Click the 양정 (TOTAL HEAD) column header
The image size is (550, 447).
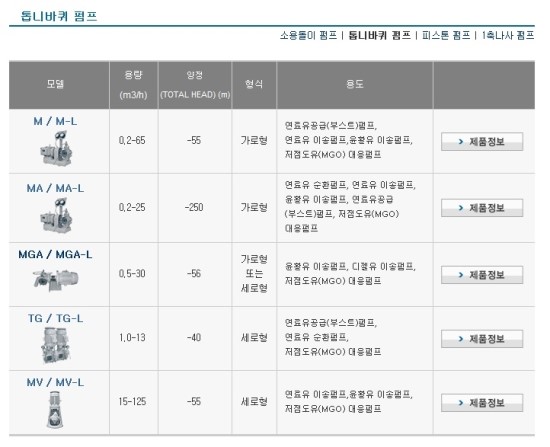(195, 85)
